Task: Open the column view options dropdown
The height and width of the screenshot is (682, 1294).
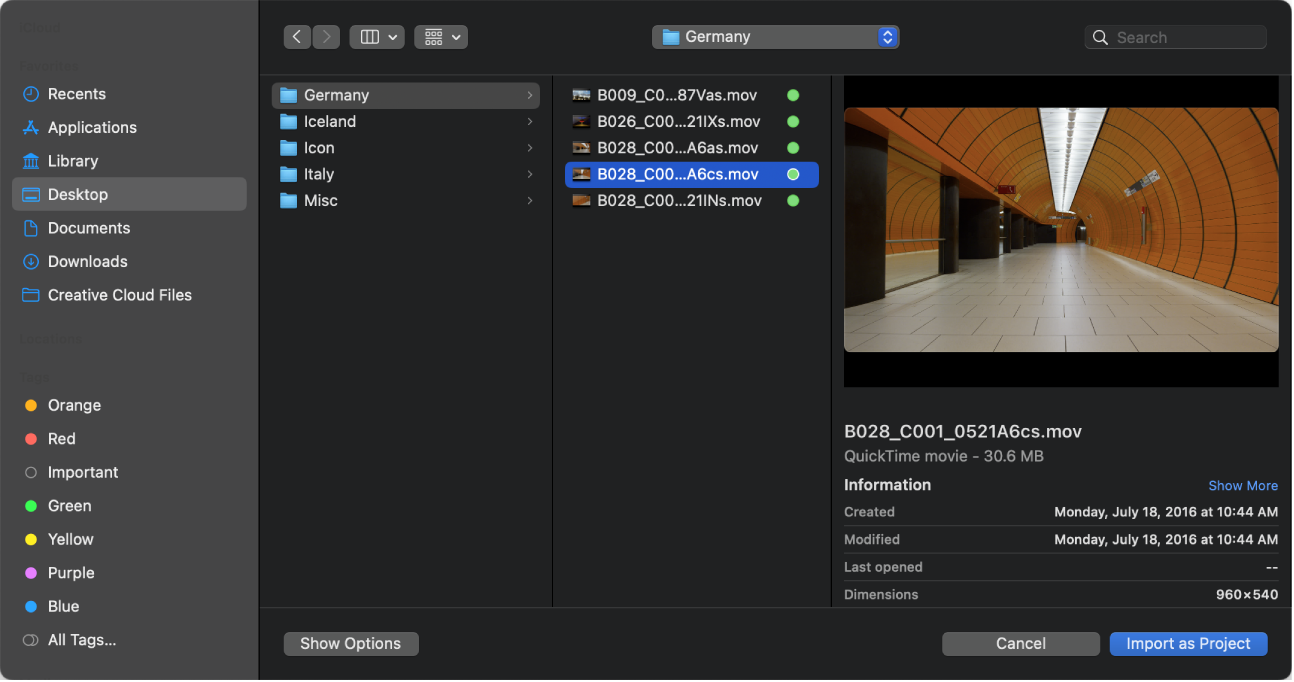Action: (377, 37)
